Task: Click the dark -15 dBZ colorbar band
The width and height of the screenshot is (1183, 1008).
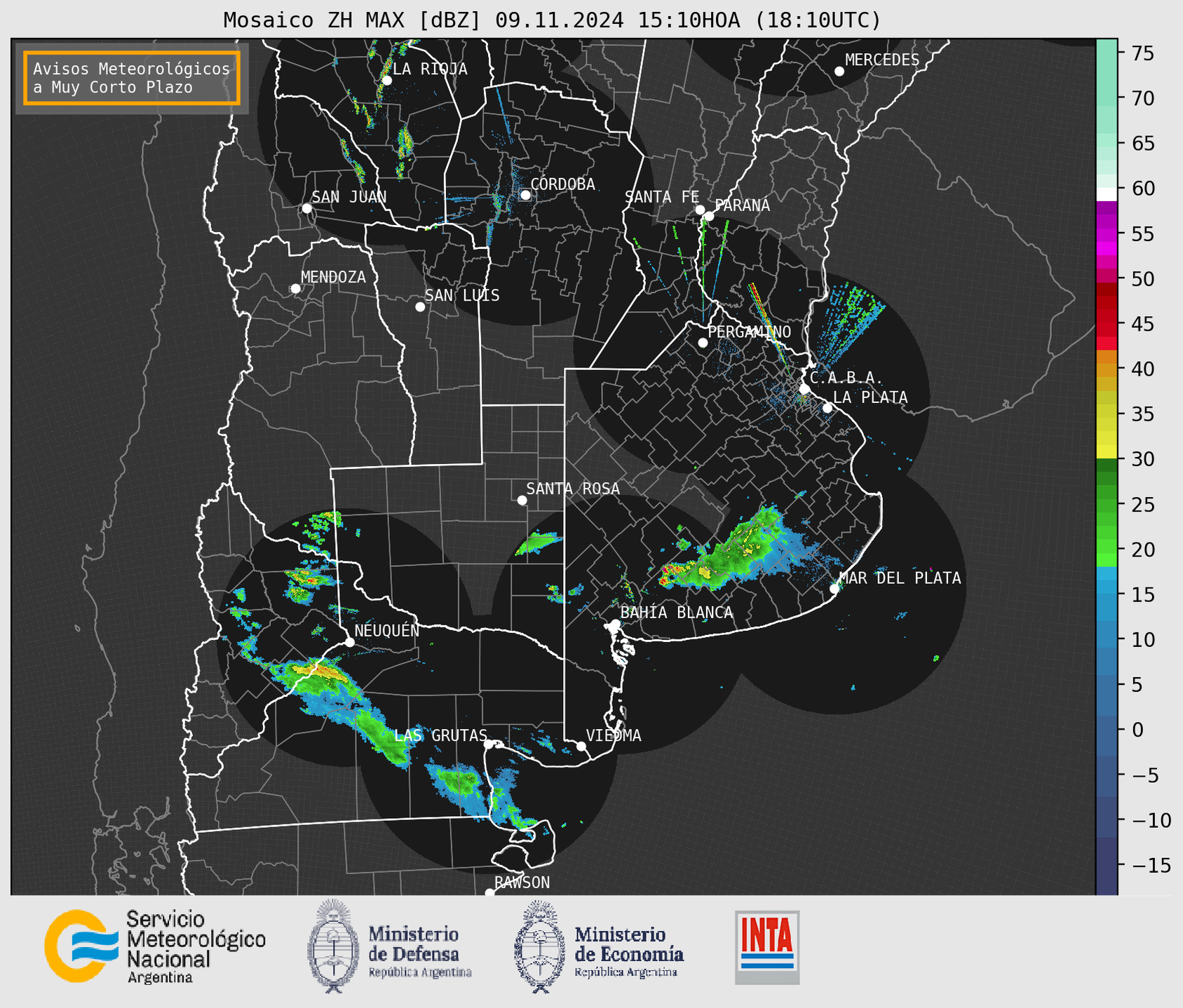Action: coord(1106,866)
